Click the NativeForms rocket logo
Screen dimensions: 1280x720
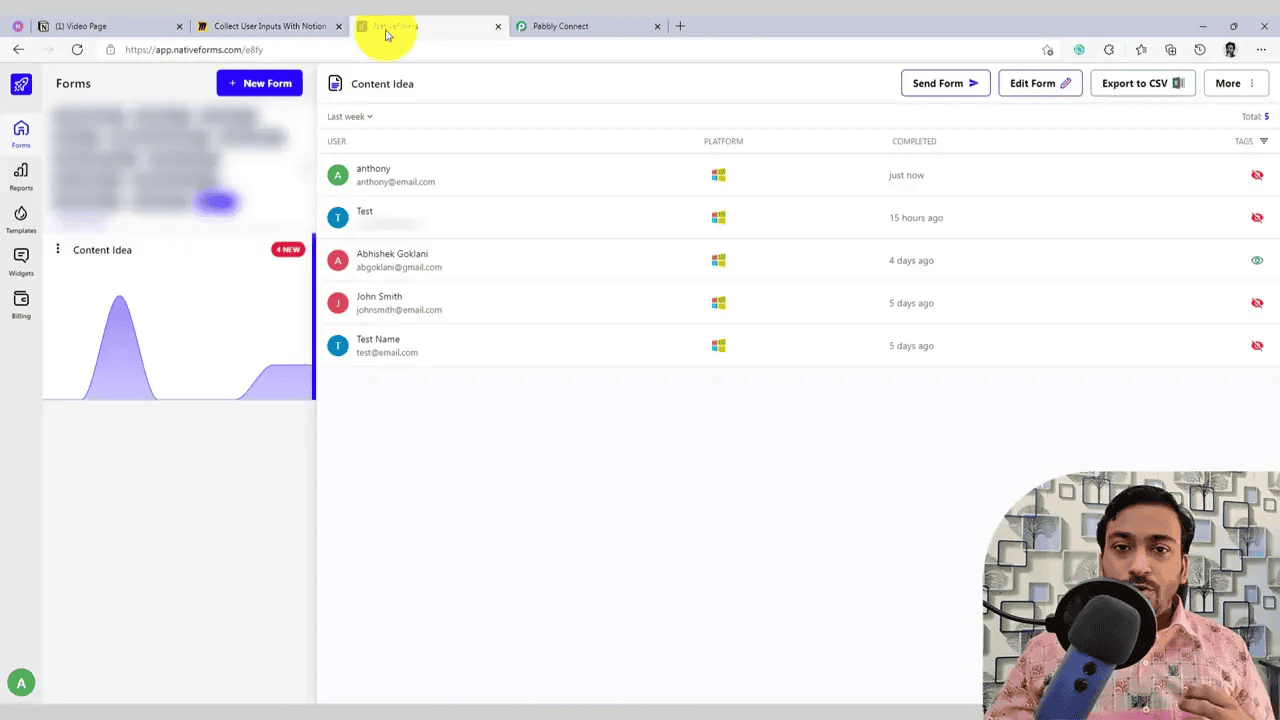pos(21,84)
